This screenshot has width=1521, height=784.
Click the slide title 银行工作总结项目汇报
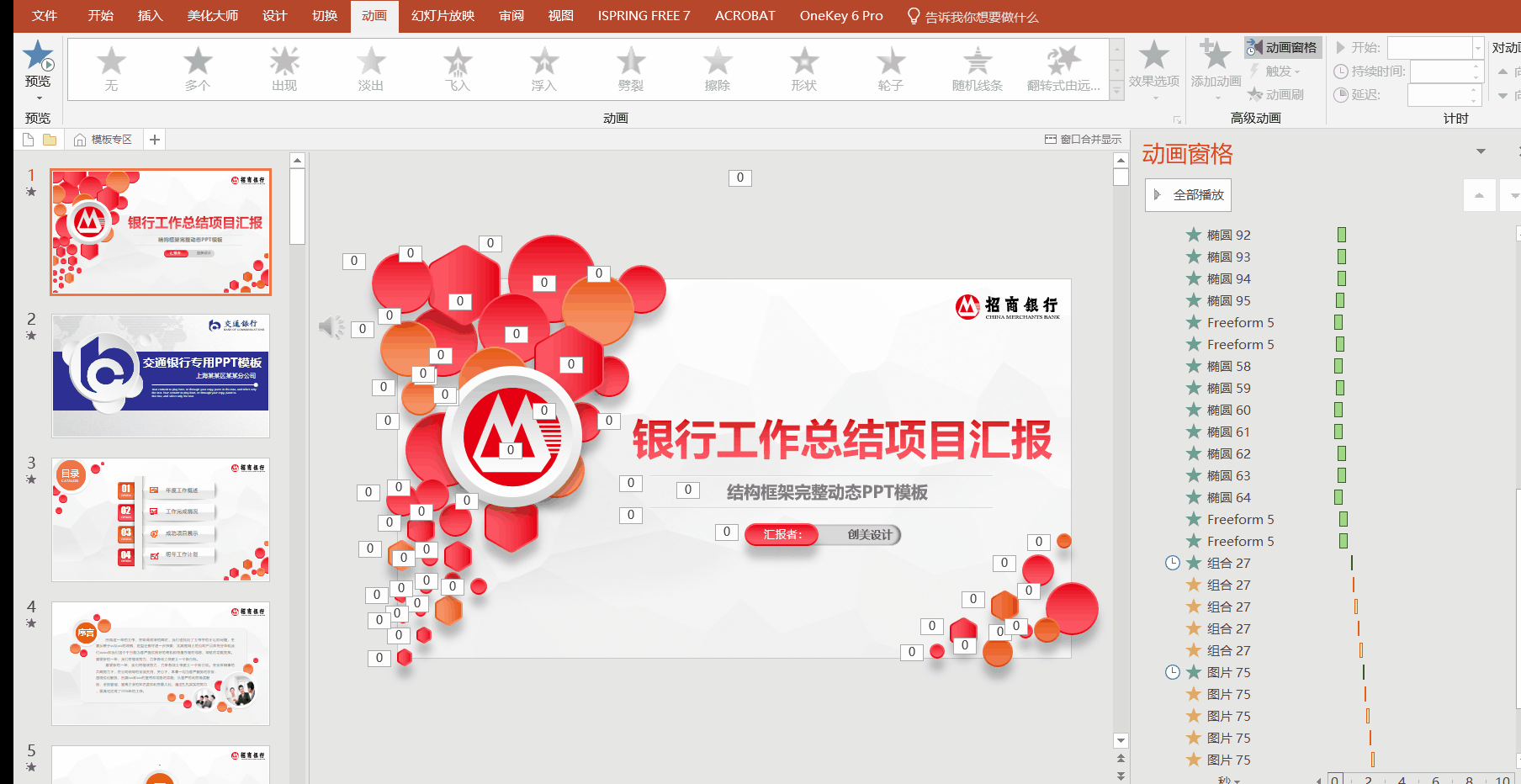pos(842,439)
